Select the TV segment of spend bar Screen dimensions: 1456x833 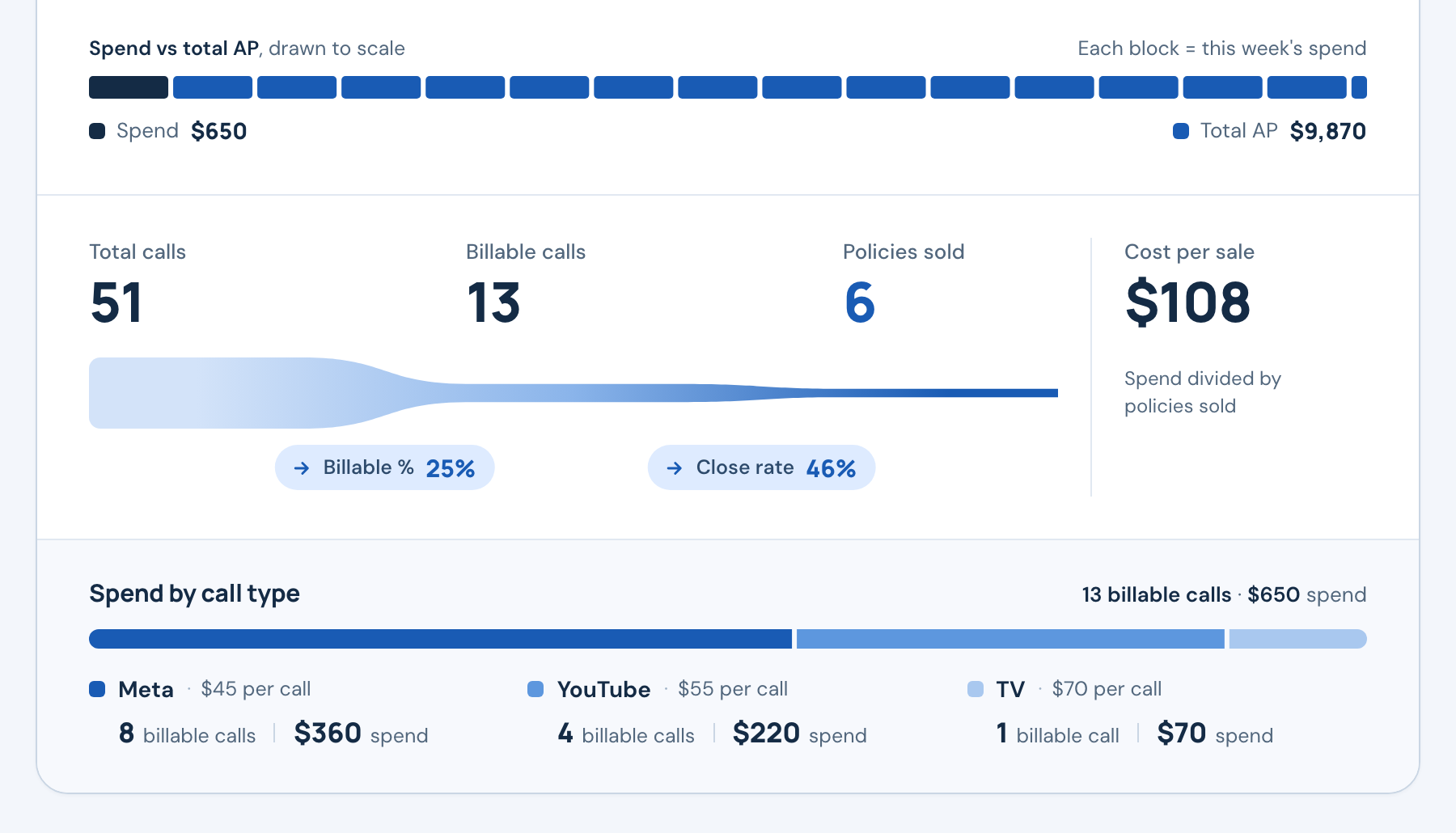[1298, 639]
